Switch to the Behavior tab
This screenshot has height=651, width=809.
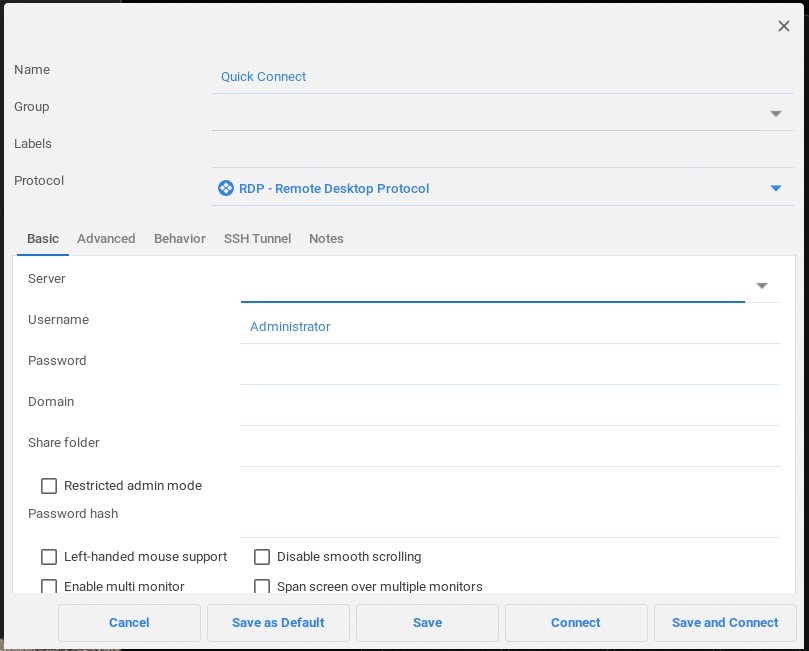[x=179, y=239]
